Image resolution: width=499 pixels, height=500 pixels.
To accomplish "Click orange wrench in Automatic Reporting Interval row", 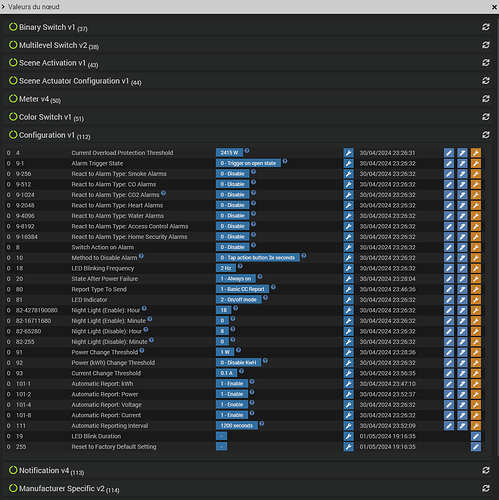I will [476, 426].
